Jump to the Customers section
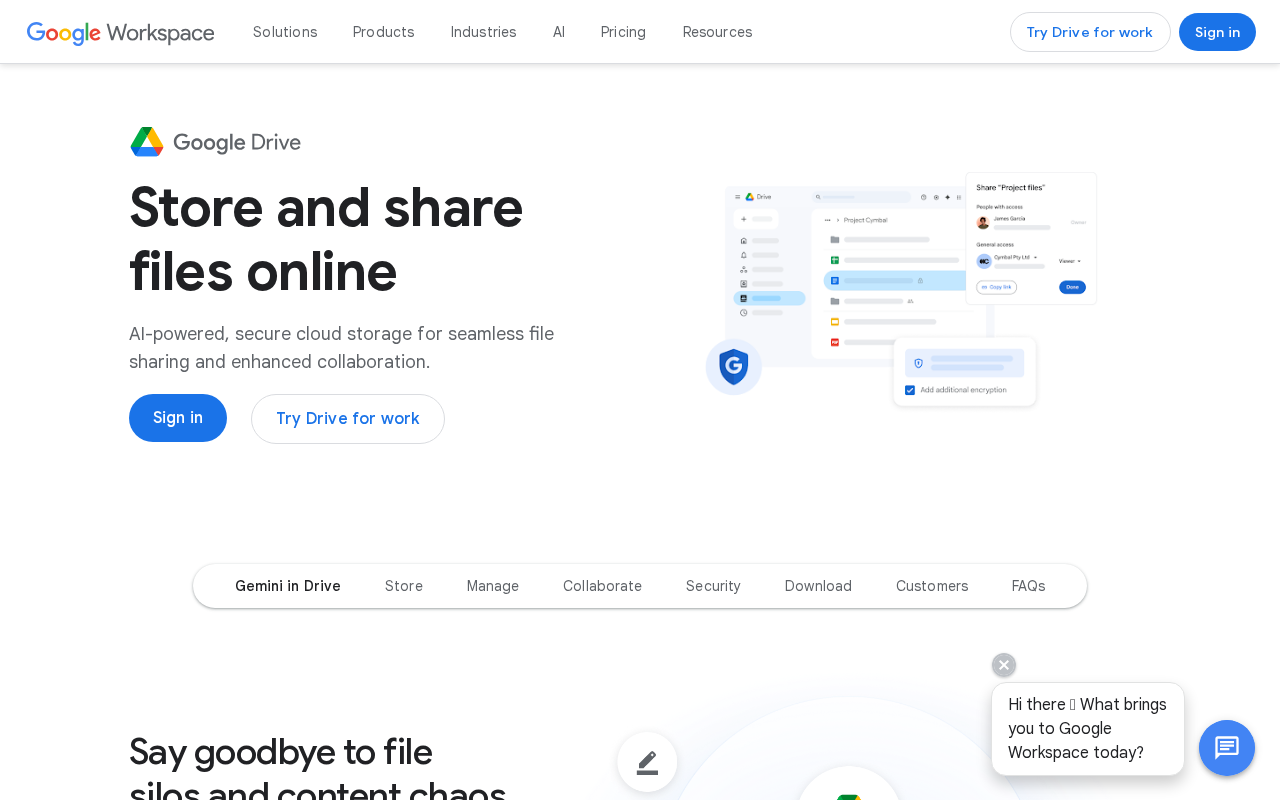 (x=932, y=586)
